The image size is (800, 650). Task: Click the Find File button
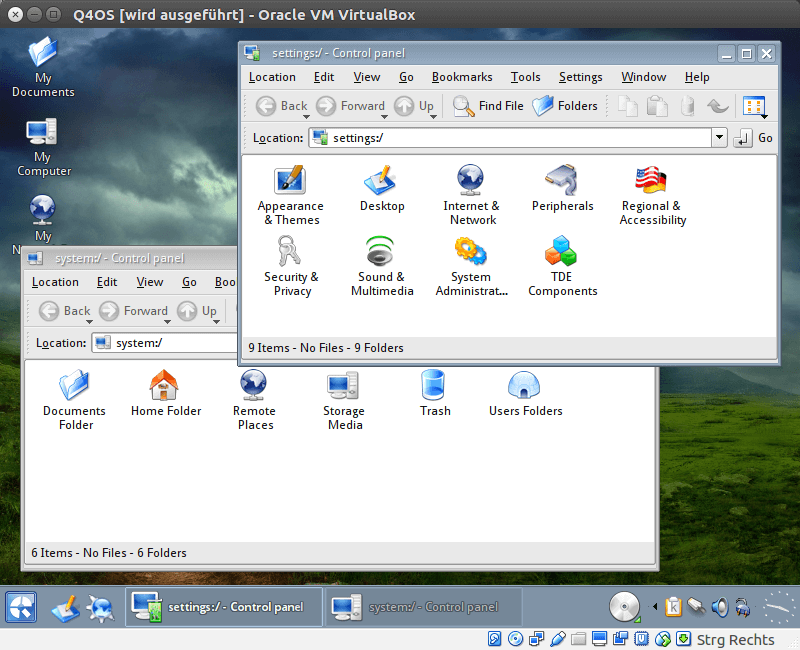[x=488, y=106]
